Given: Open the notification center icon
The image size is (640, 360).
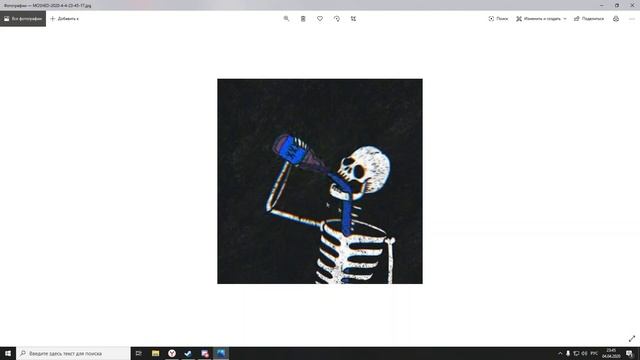Looking at the screenshot, I should 630,353.
